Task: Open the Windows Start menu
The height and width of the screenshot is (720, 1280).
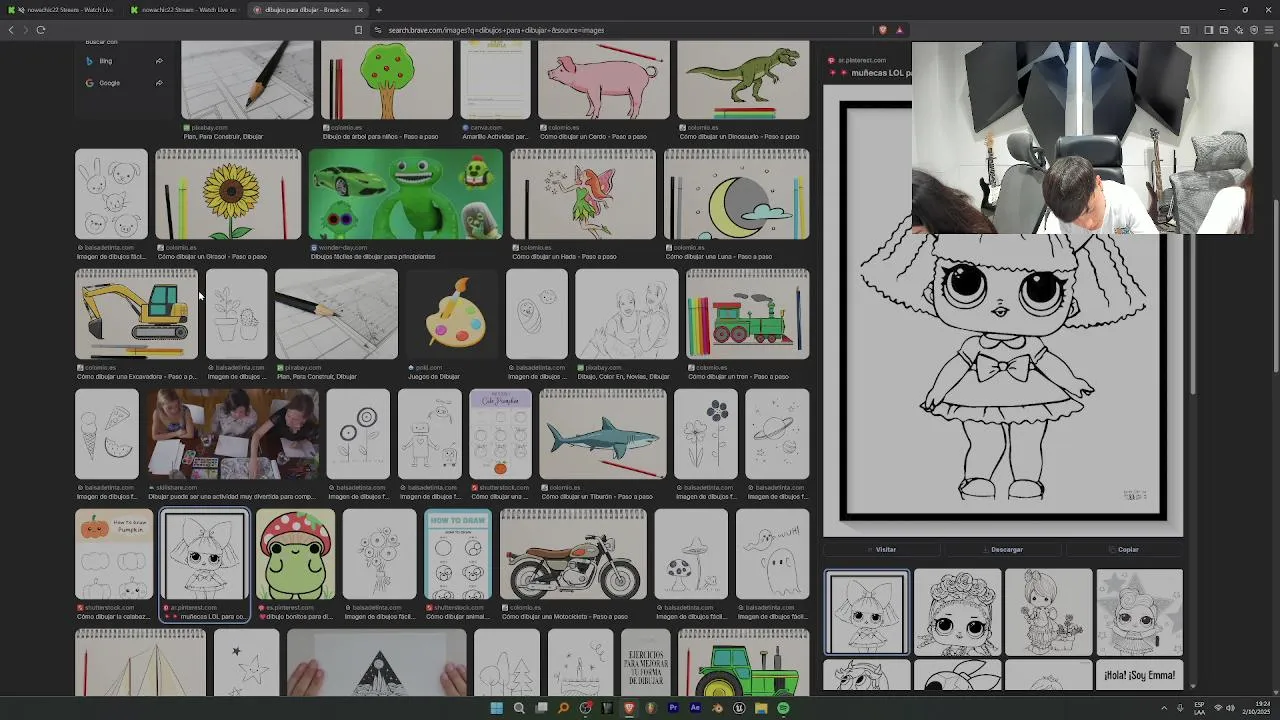Action: (496, 708)
